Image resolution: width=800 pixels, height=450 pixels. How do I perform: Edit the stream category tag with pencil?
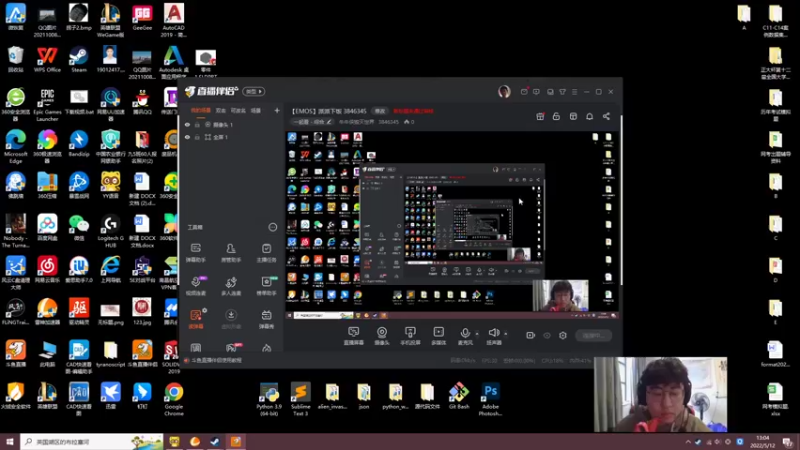pyautogui.click(x=312, y=122)
